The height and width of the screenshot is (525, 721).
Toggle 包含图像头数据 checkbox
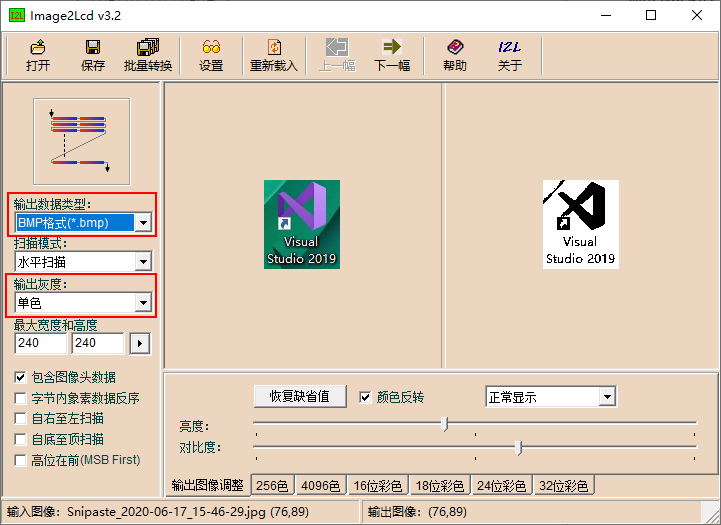point(20,377)
